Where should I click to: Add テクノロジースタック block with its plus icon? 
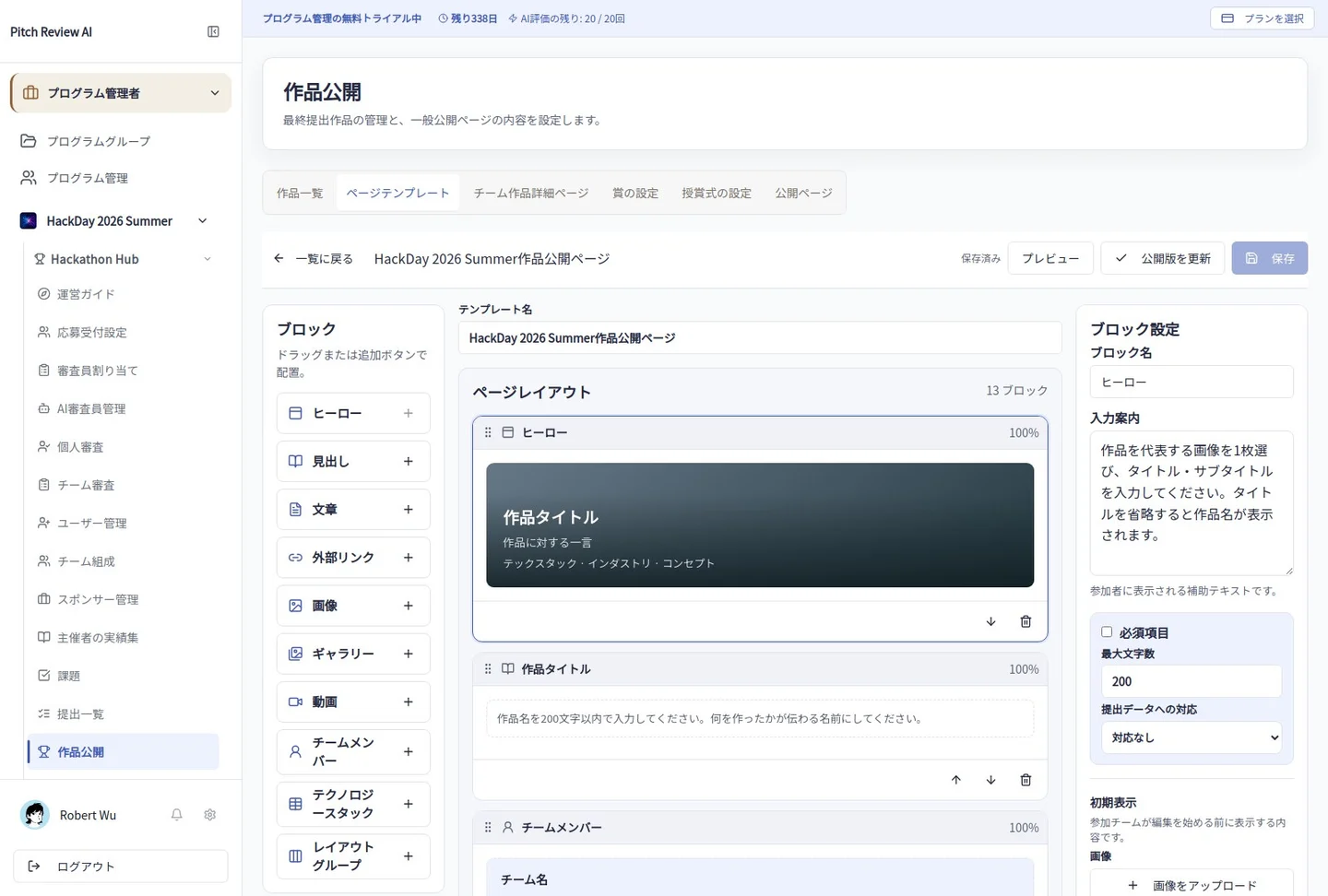[x=409, y=804]
